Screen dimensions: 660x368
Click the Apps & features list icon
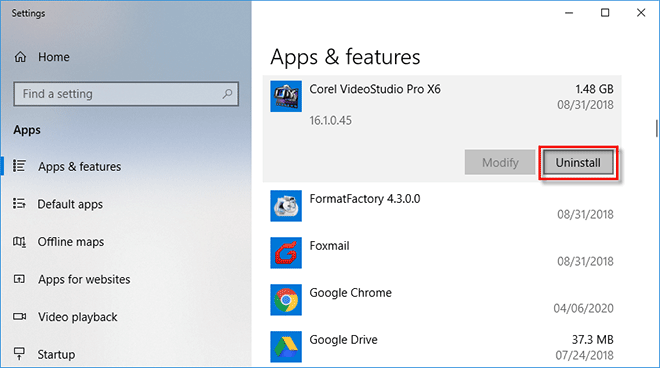19,166
